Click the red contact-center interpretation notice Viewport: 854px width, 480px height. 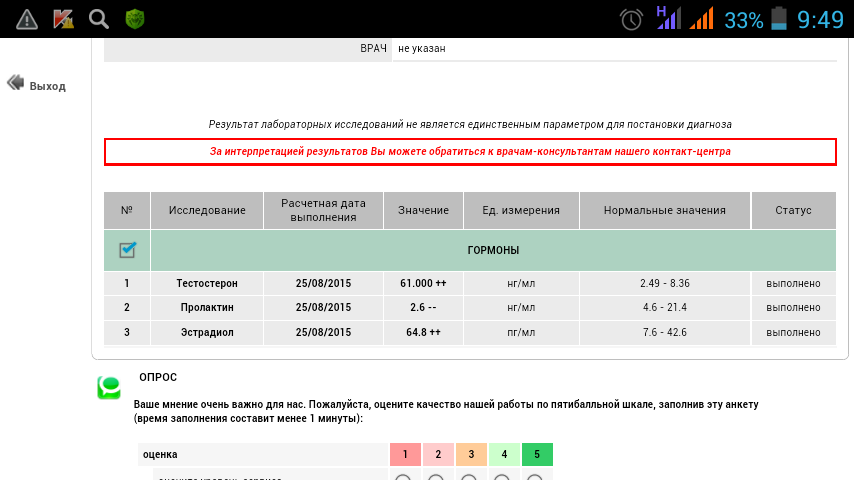tap(470, 152)
